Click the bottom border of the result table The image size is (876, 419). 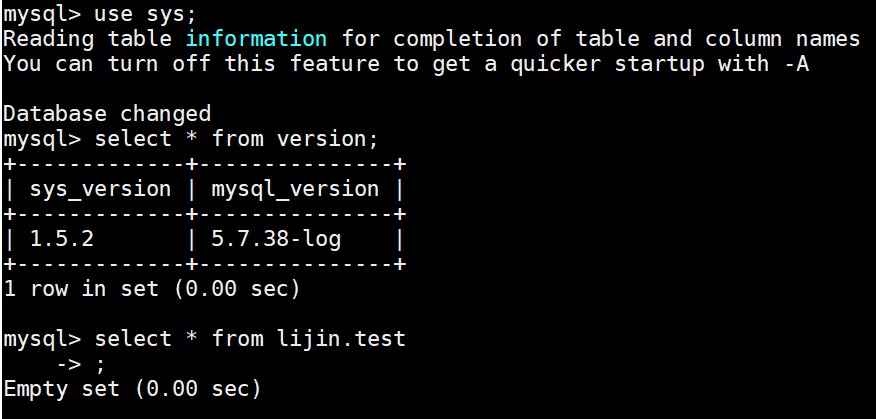coord(204,264)
